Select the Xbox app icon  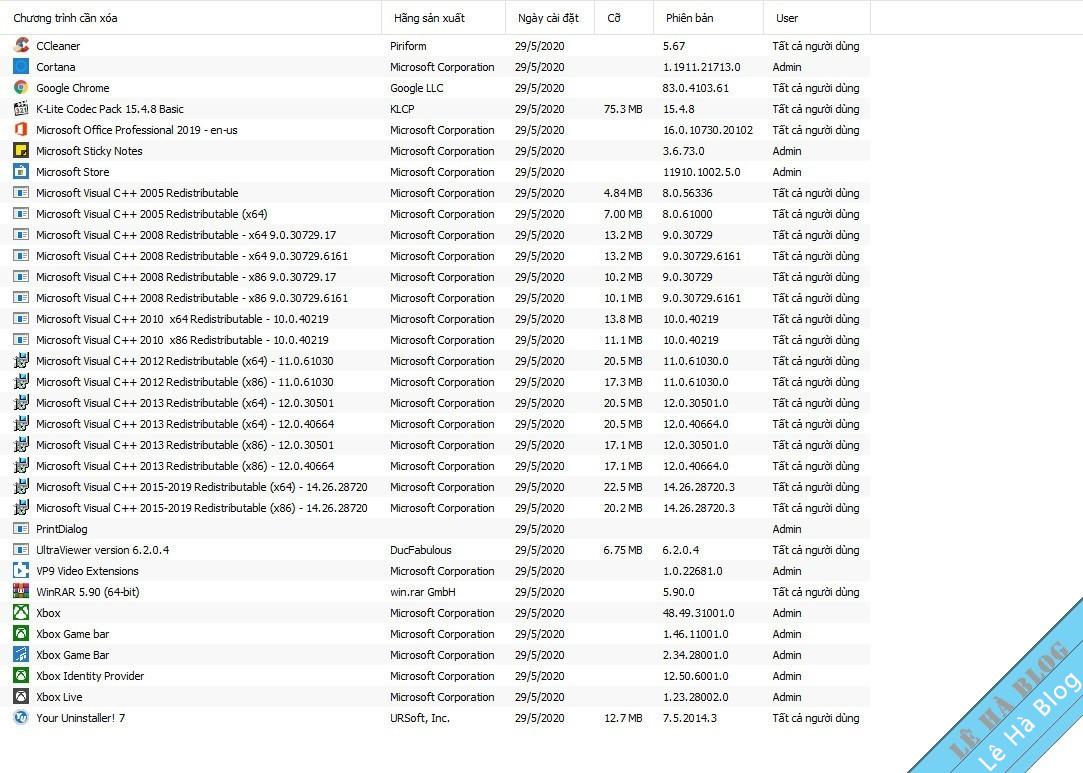tap(21, 613)
